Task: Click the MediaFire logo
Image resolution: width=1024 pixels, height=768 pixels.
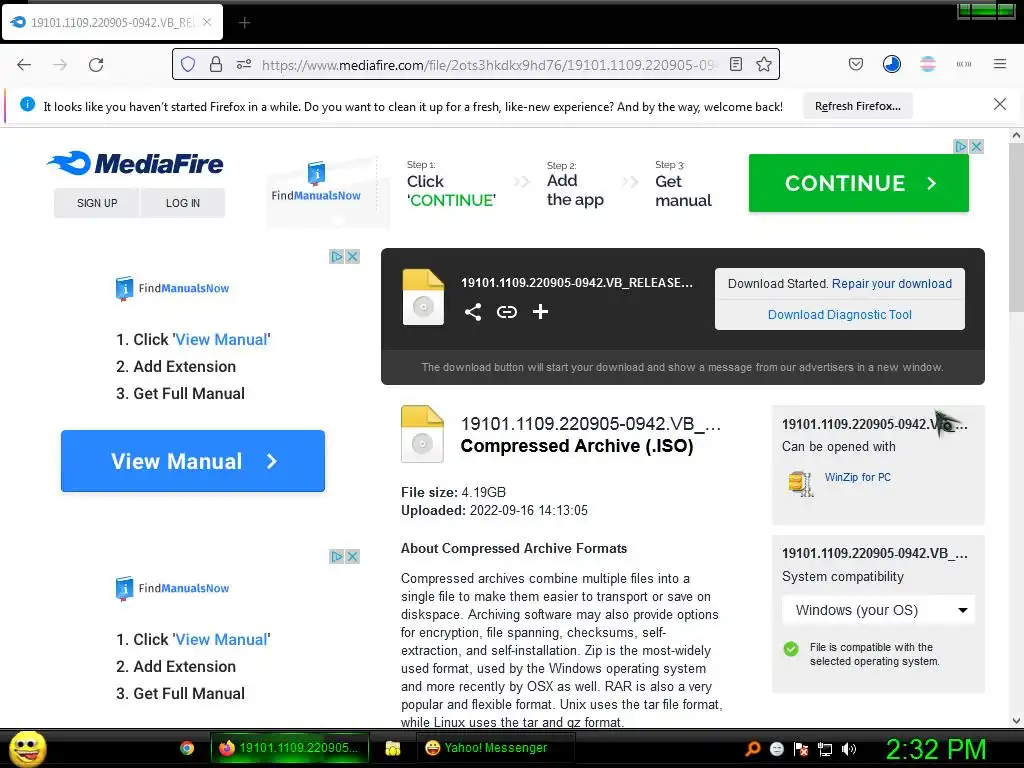Action: tap(135, 163)
